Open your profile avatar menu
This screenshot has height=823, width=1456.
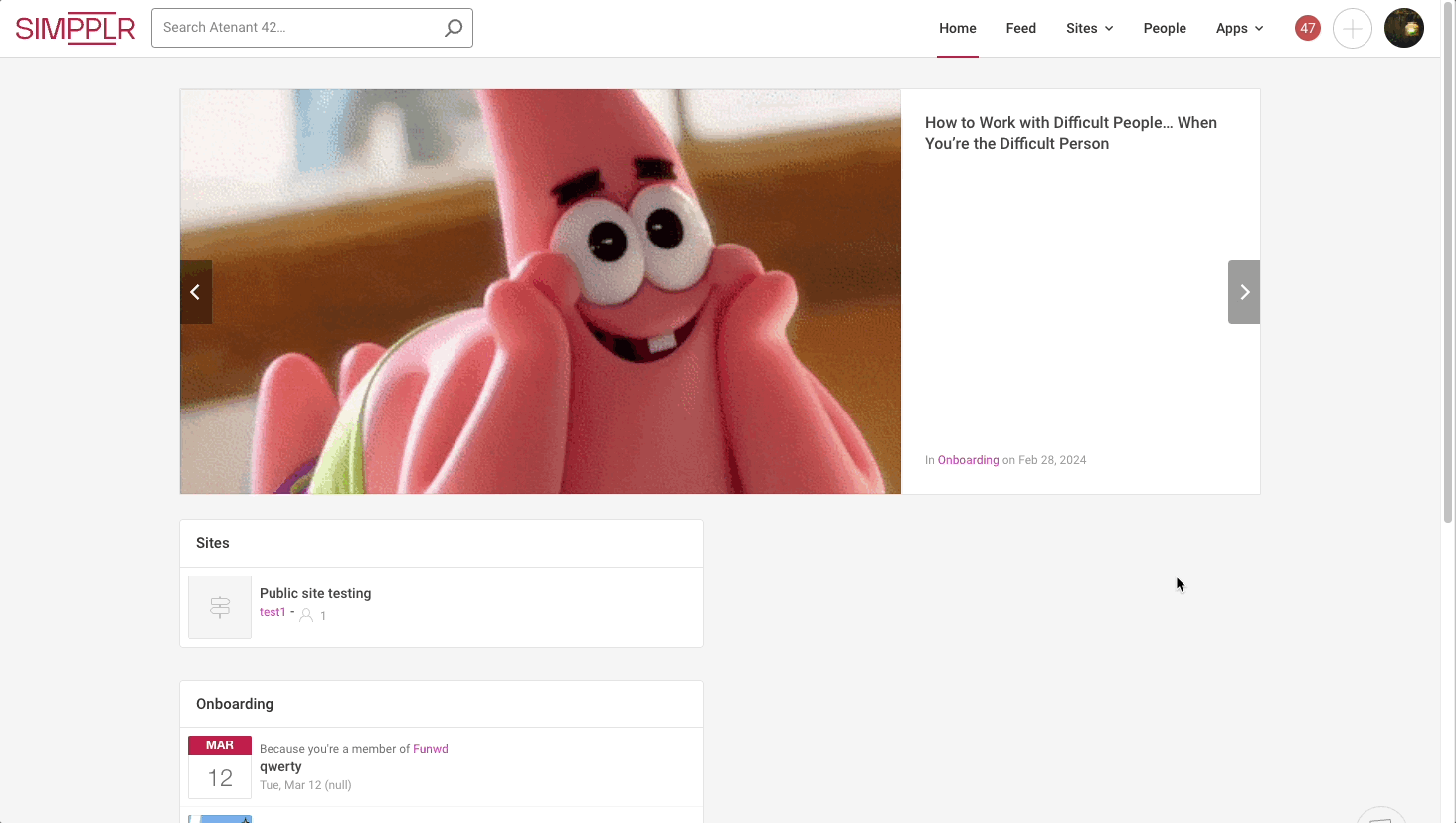pos(1403,28)
